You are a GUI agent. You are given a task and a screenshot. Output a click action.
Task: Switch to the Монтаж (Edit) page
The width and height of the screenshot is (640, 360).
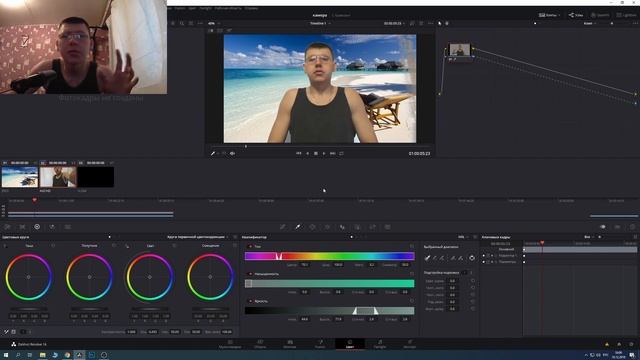[x=290, y=344]
